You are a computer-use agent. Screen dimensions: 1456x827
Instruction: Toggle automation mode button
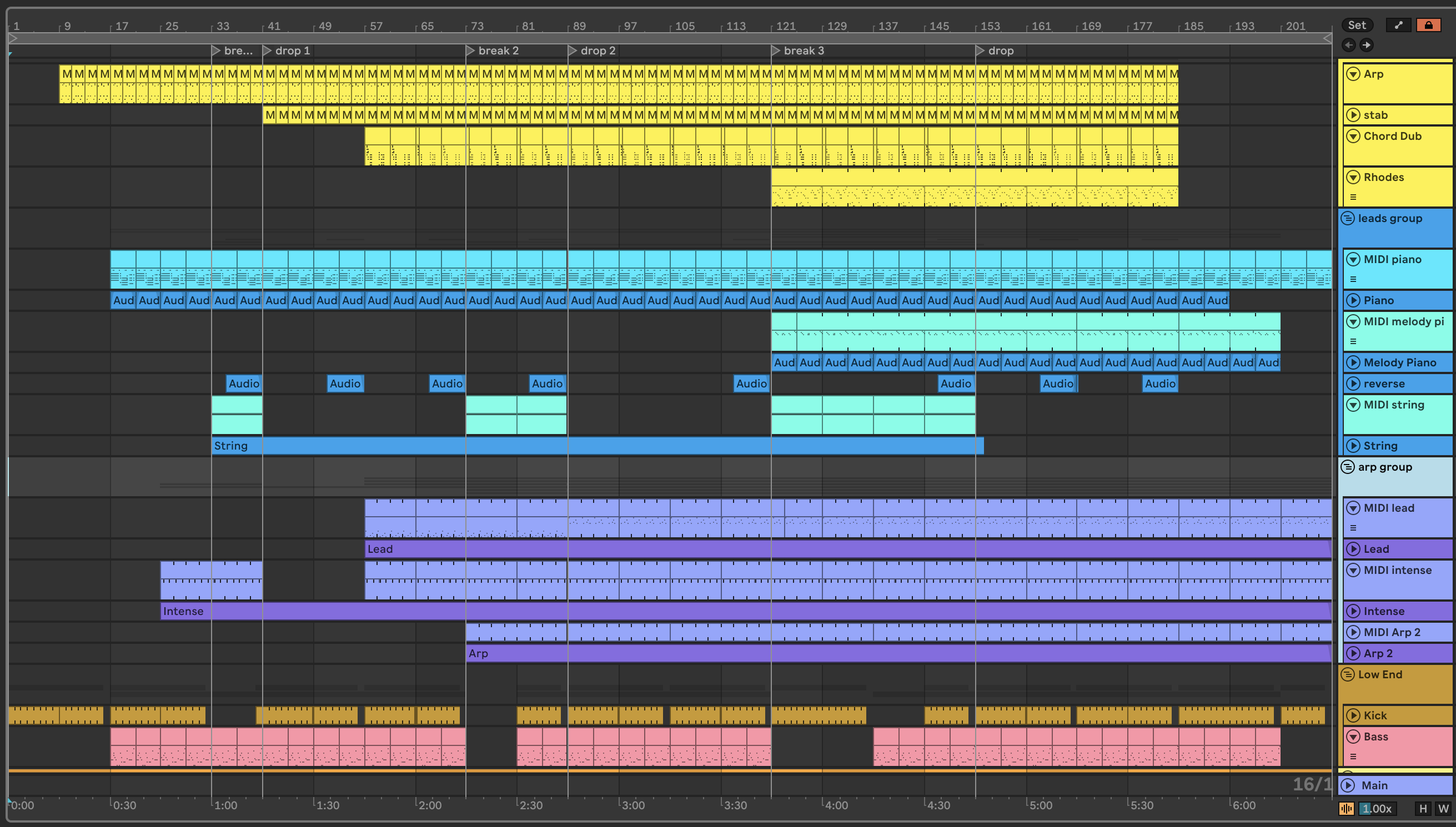click(x=1398, y=25)
